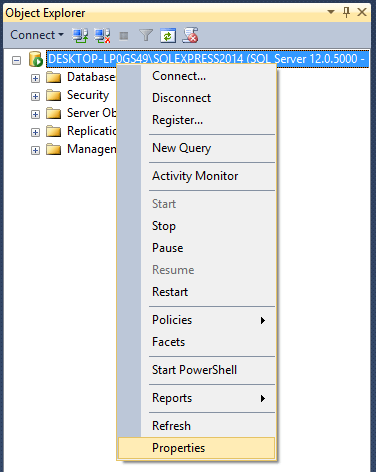Viewport: 376px width, 472px height.
Task: Select the Server Objects tree label
Action: 91,113
